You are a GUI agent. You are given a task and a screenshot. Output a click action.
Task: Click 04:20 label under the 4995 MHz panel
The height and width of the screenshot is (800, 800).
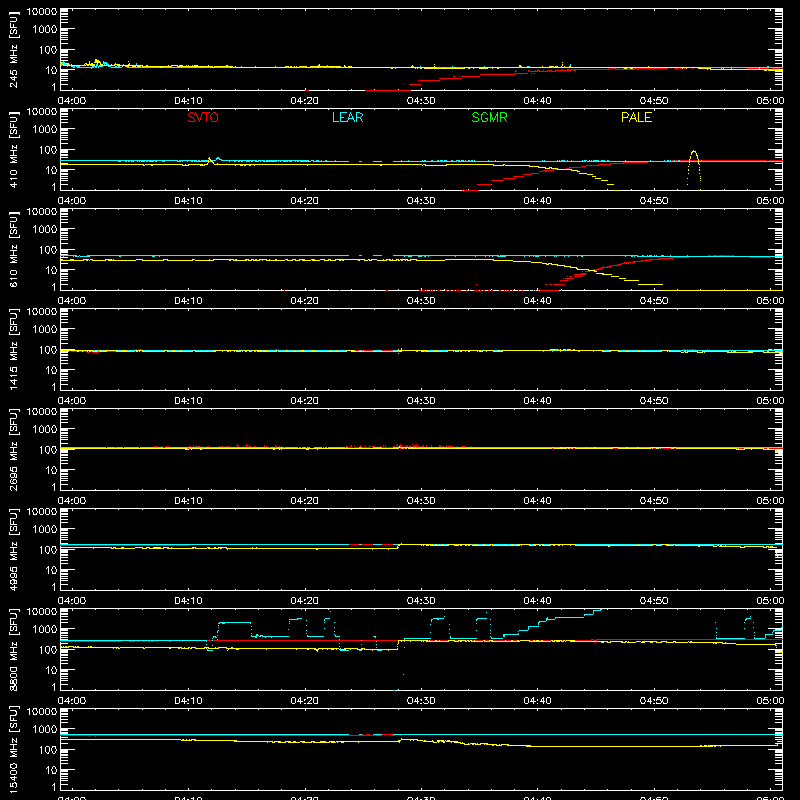[x=305, y=601]
